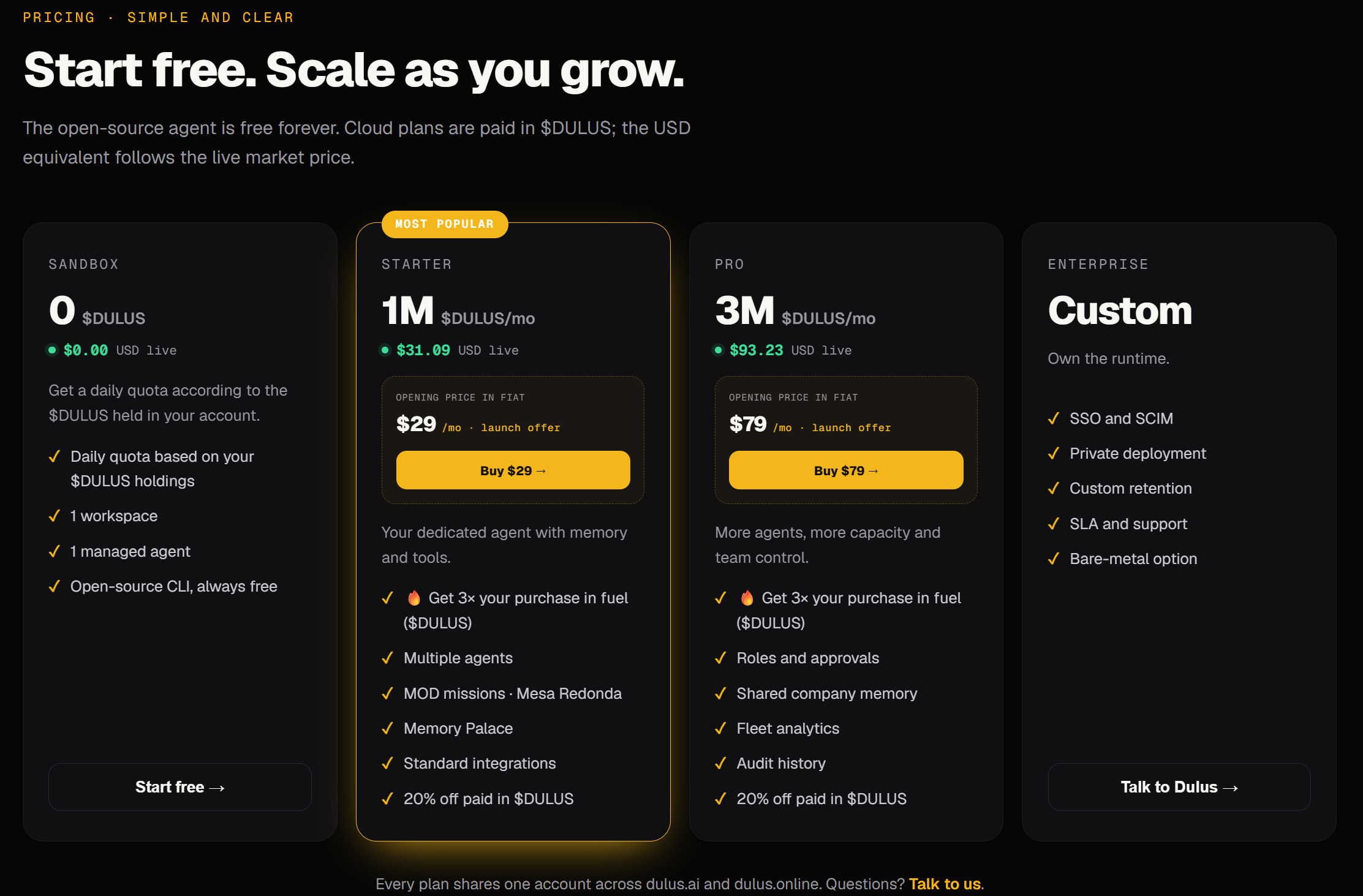
Task: Buy the Pro plan for $79
Action: tap(845, 470)
